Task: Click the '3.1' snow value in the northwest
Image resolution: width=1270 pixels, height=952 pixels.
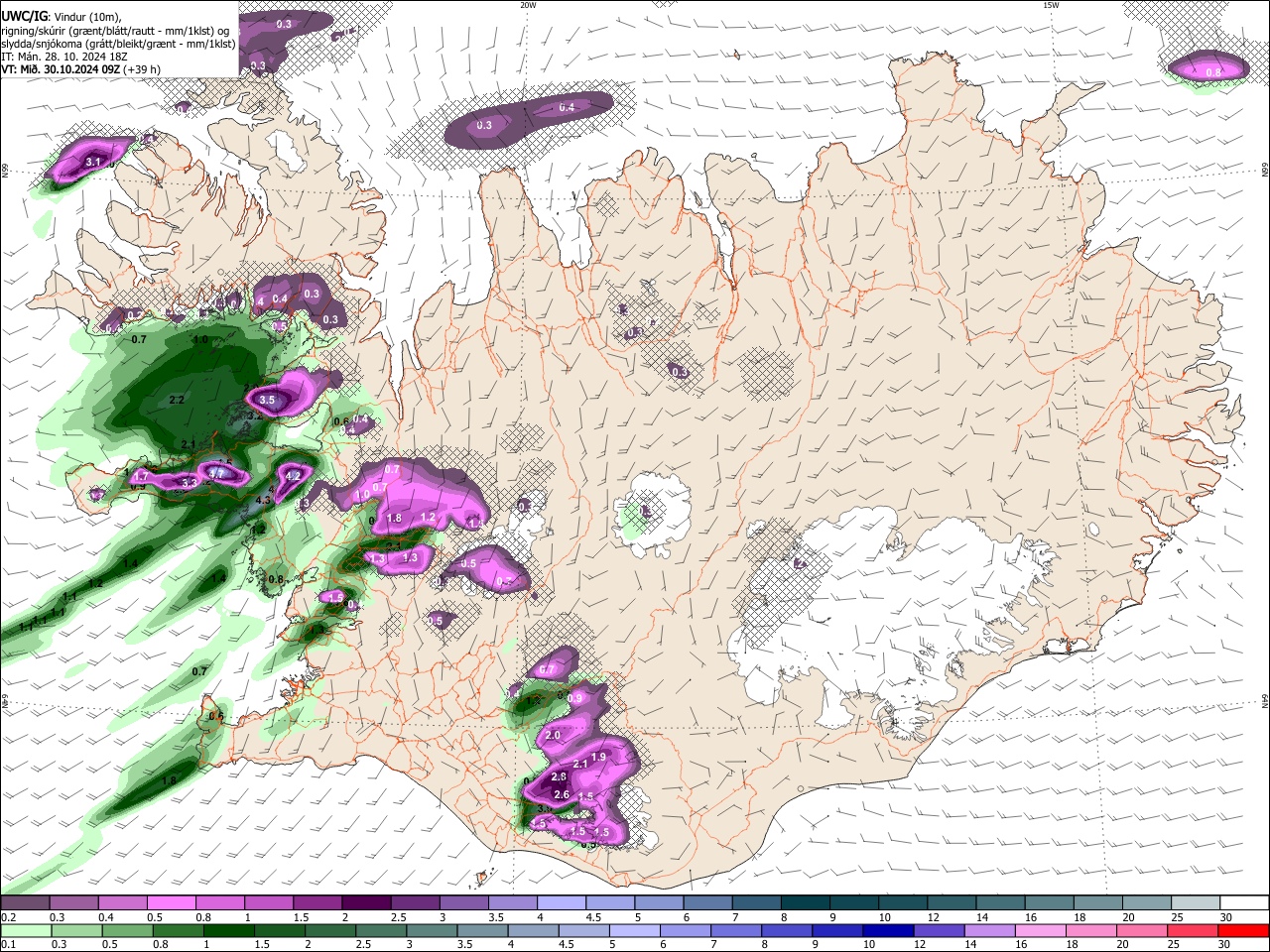Action: (x=93, y=162)
